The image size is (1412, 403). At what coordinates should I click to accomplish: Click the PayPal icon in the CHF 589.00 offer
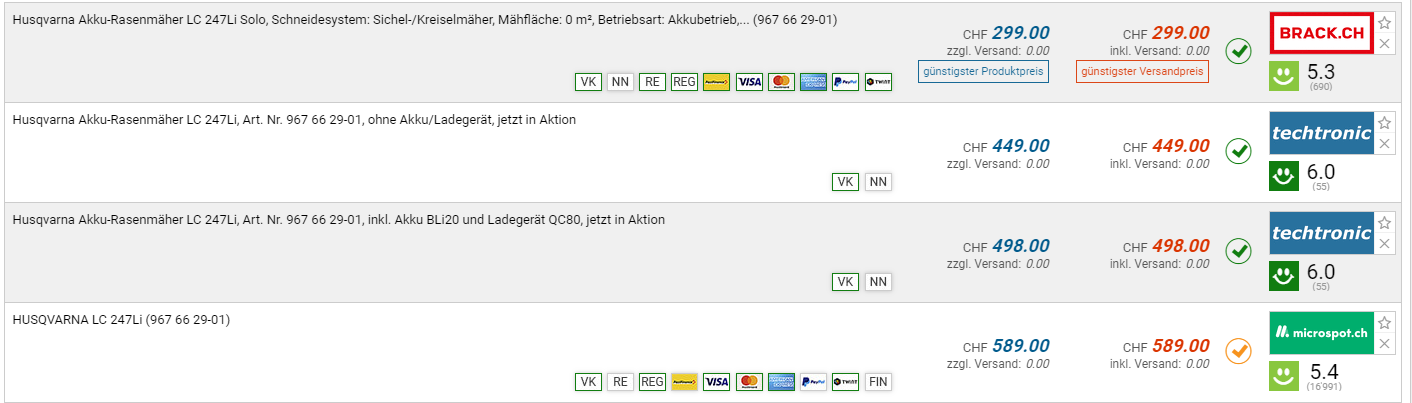pyautogui.click(x=813, y=381)
